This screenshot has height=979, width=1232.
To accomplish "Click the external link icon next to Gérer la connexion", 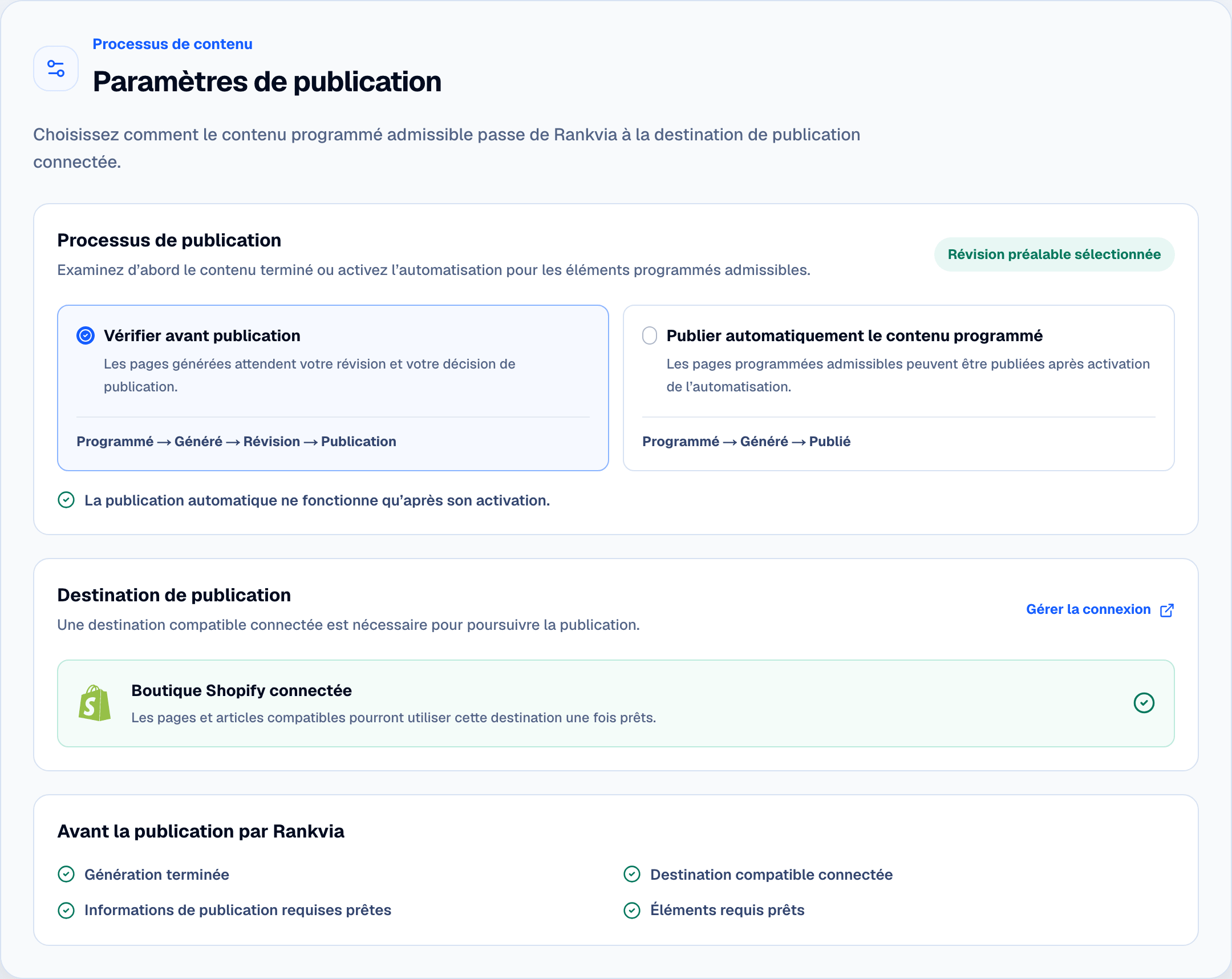I will coord(1166,610).
